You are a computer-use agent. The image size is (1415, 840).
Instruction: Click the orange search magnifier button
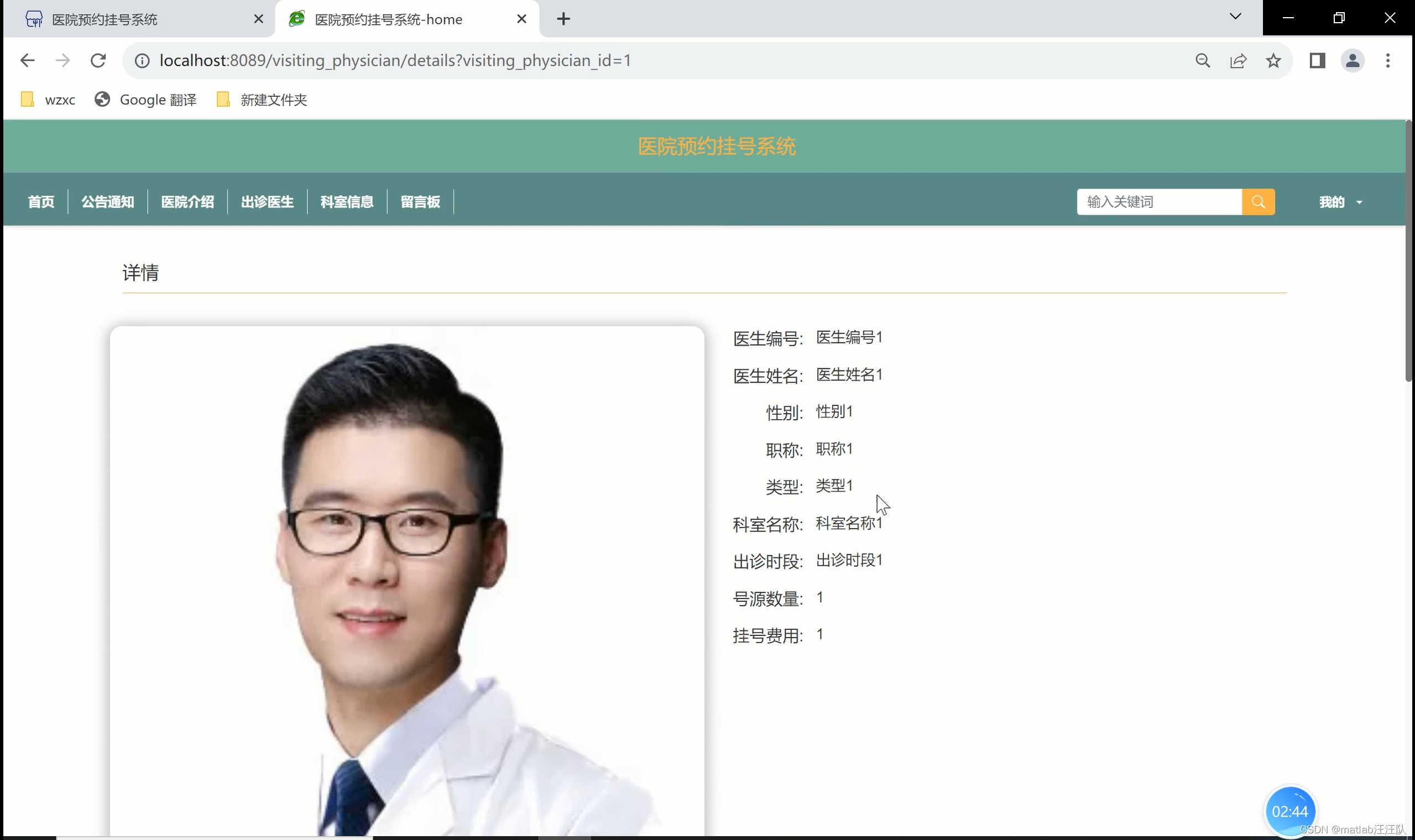point(1257,202)
